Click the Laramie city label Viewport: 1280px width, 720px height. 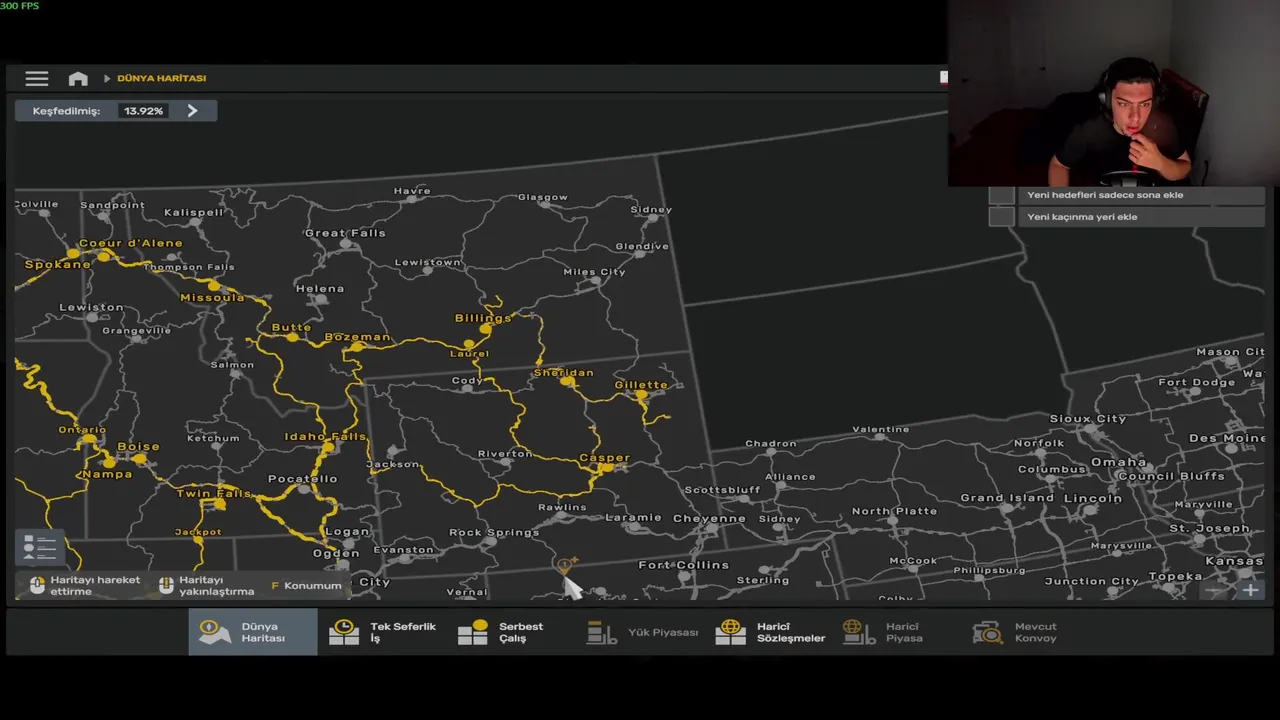point(633,518)
